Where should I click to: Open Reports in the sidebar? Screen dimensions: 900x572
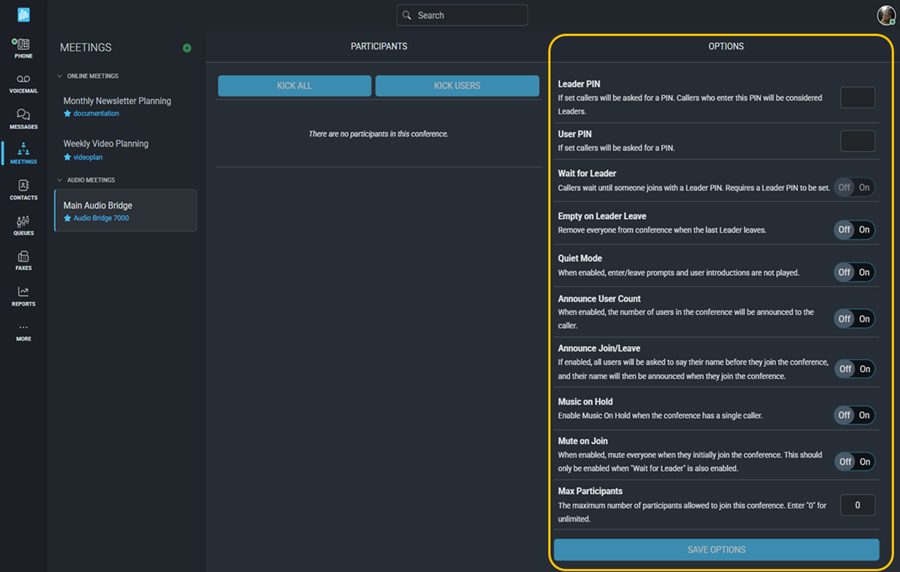pos(23,295)
